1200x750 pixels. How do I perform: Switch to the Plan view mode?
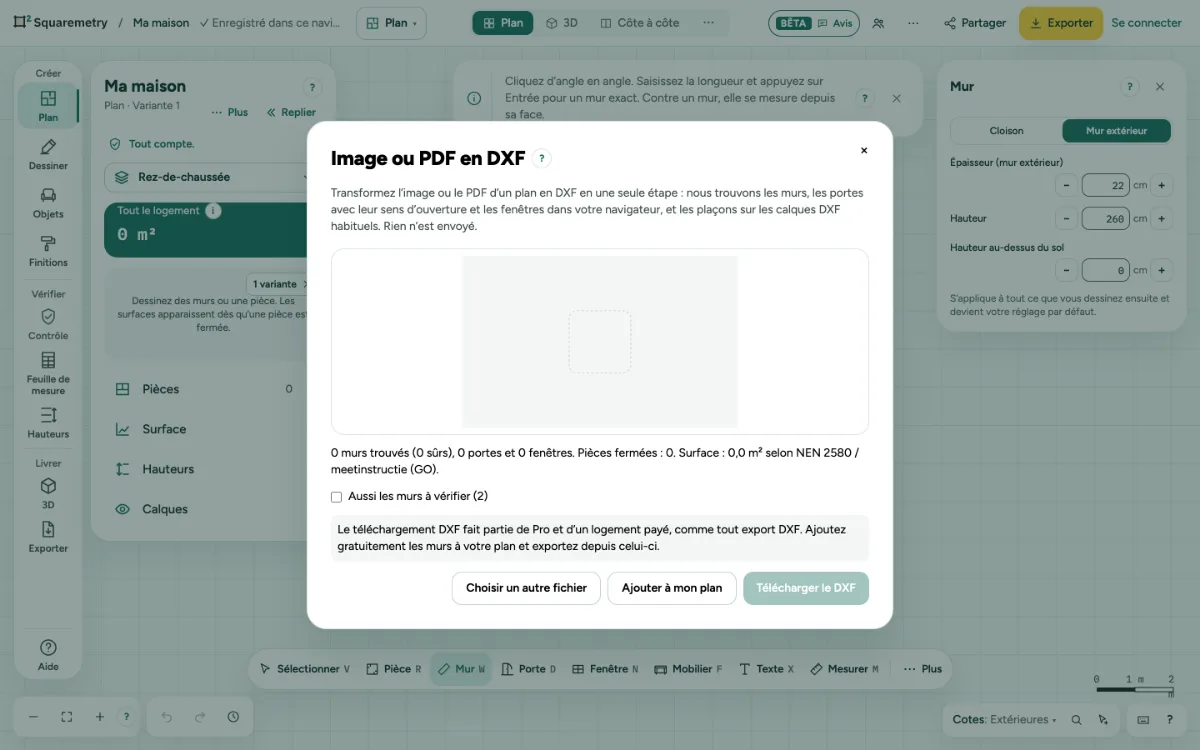(x=503, y=23)
